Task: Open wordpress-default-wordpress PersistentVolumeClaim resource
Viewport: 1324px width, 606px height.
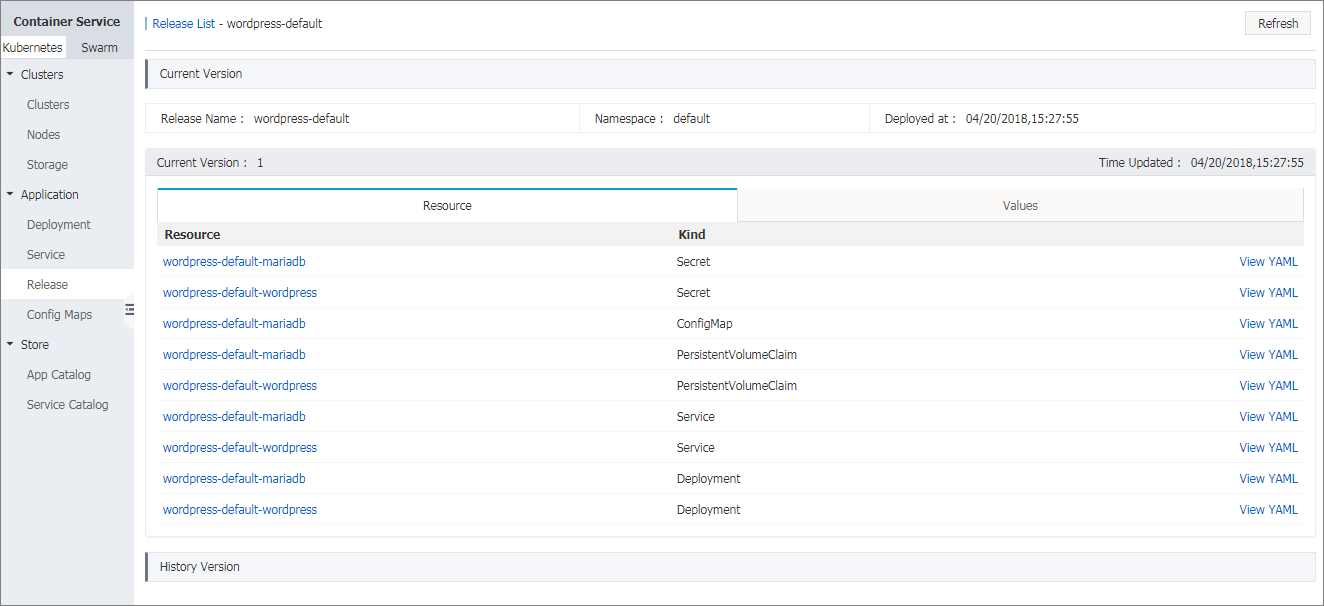Action: pyautogui.click(x=240, y=385)
